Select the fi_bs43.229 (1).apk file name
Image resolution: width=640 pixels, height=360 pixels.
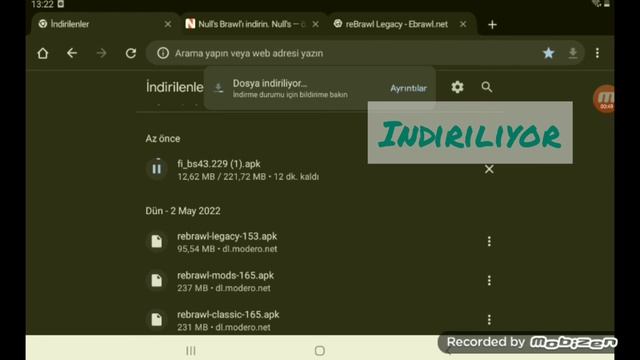[x=219, y=164]
